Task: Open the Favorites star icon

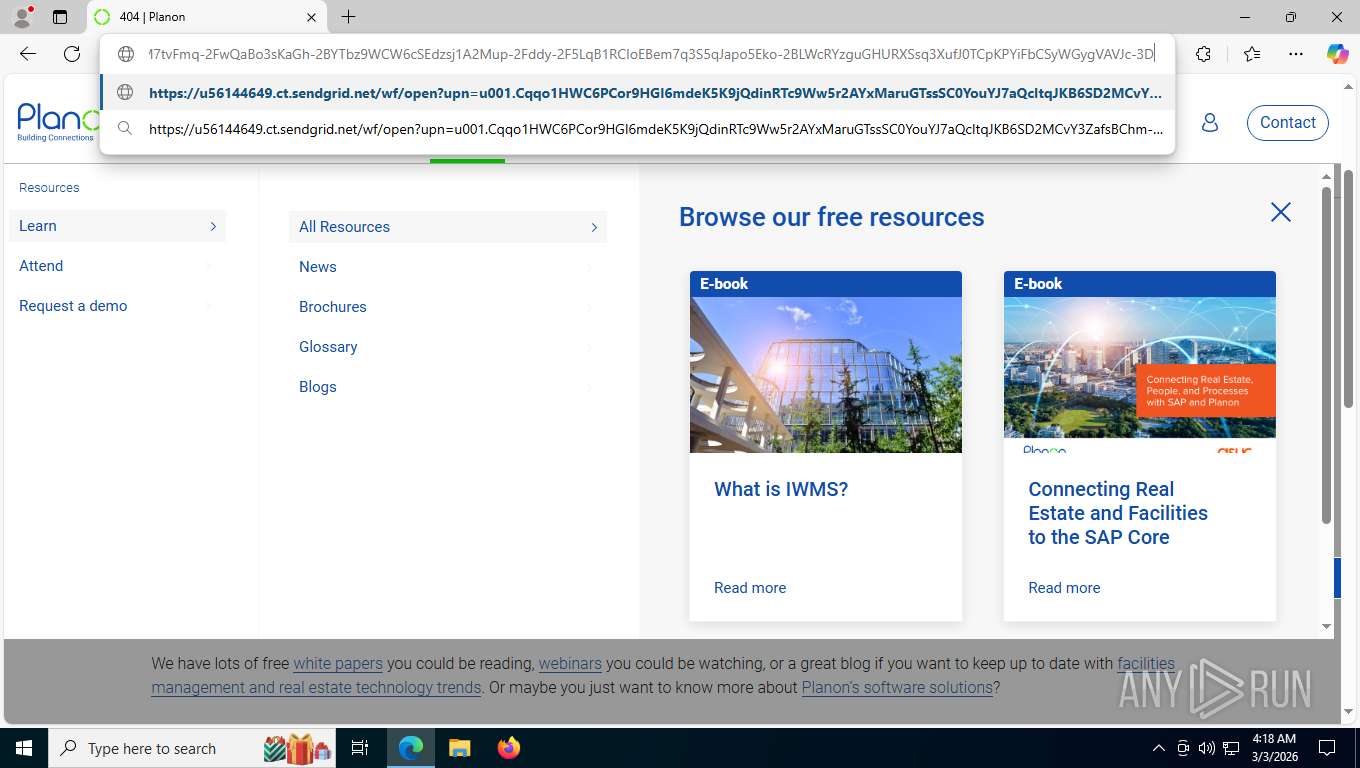Action: 1252,54
